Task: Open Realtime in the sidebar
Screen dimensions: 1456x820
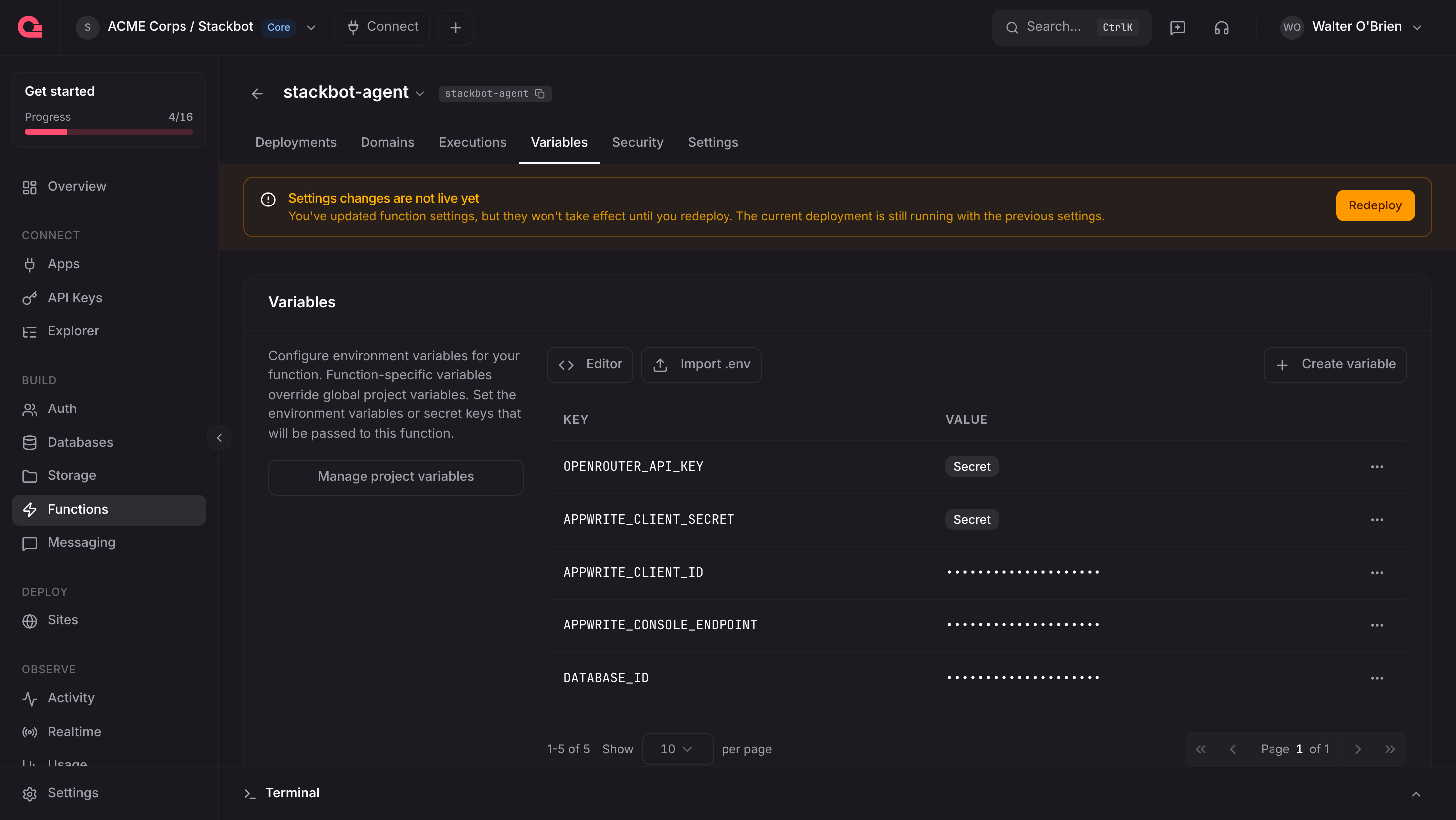Action: pyautogui.click(x=109, y=732)
